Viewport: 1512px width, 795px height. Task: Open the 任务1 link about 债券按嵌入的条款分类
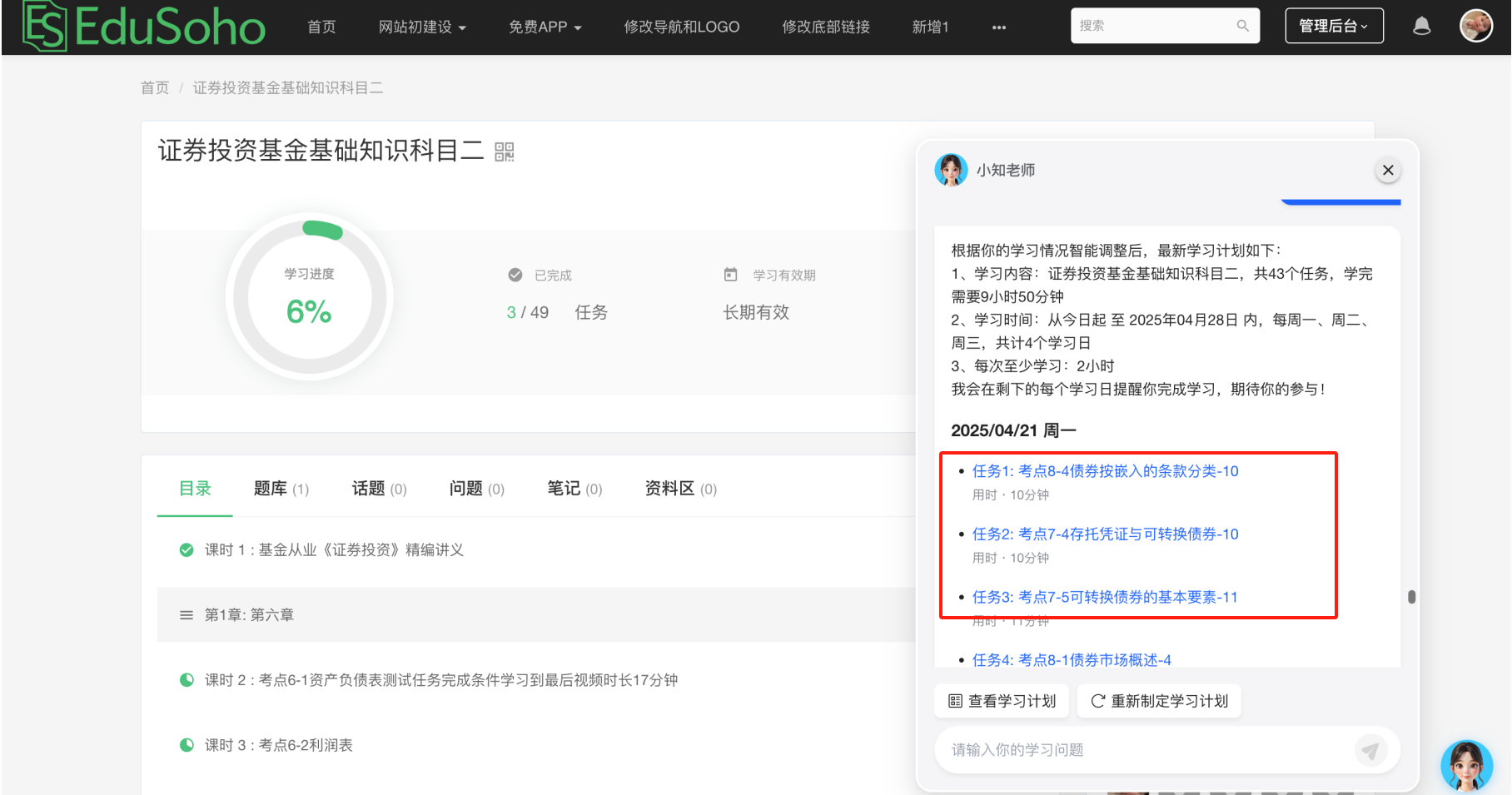pos(1105,470)
